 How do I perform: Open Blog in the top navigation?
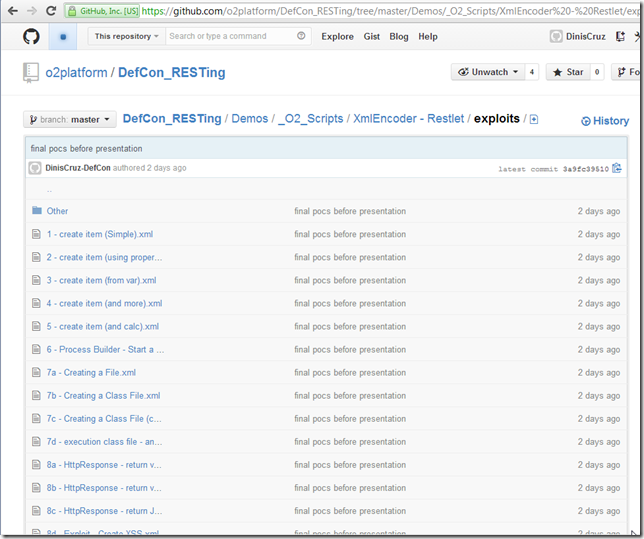pyautogui.click(x=399, y=37)
